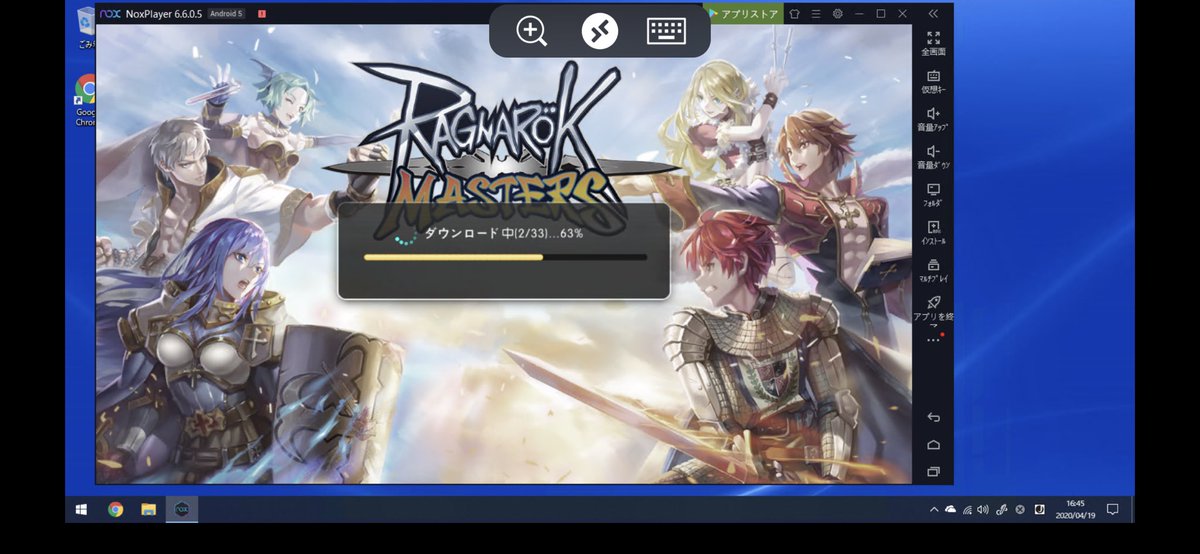
Task: Open Google Chrome desktop shortcut
Action: pos(86,100)
